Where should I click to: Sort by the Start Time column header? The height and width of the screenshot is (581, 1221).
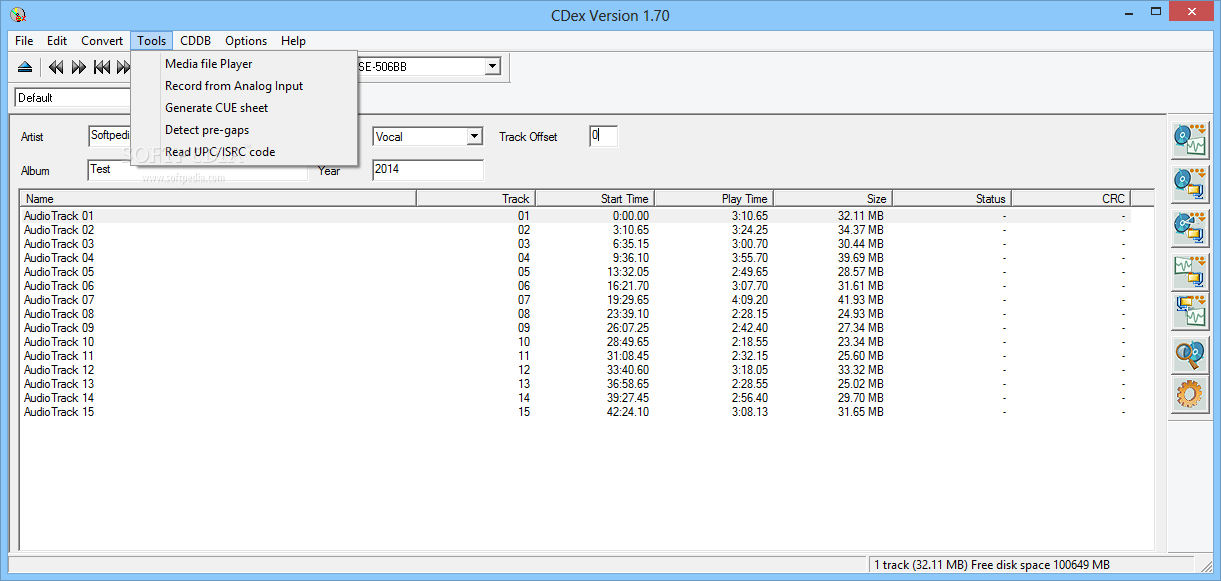coord(594,198)
